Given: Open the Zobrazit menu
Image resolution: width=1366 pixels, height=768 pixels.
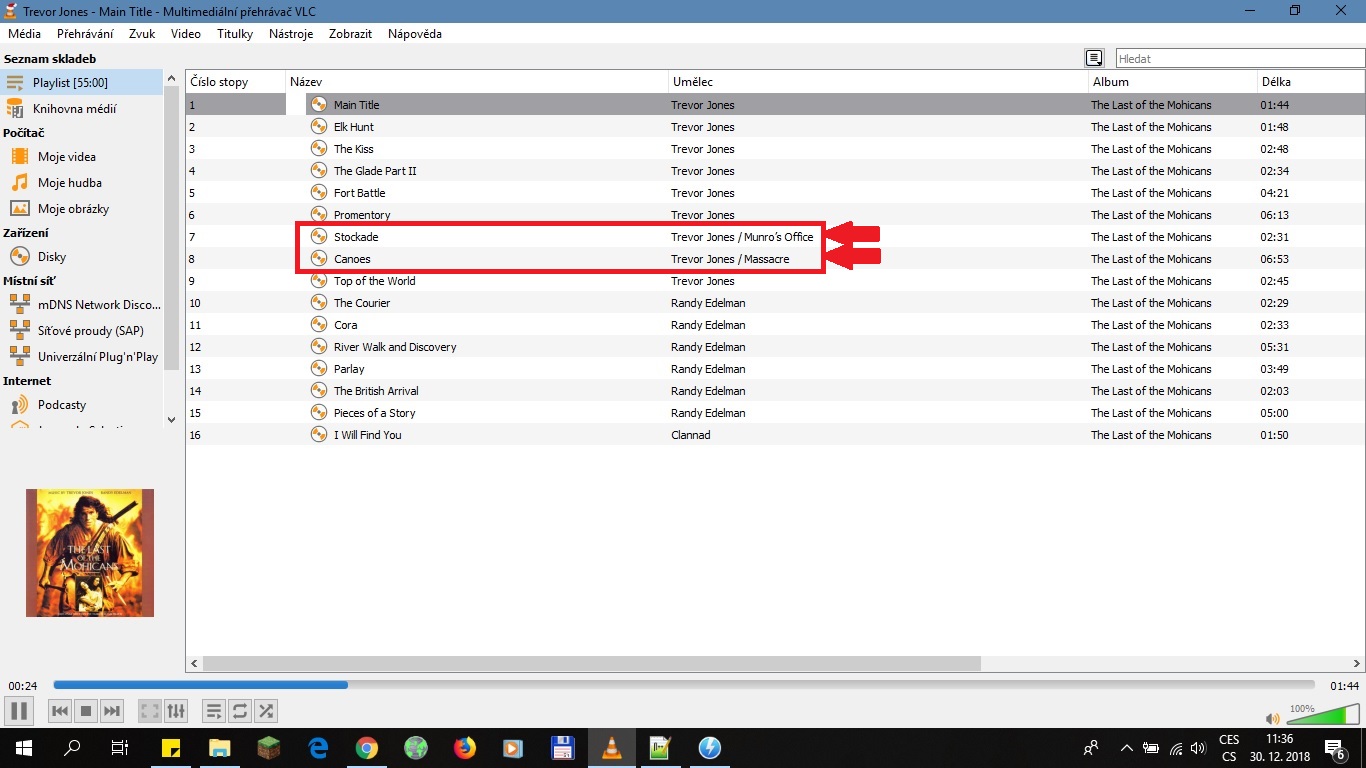Looking at the screenshot, I should point(350,34).
